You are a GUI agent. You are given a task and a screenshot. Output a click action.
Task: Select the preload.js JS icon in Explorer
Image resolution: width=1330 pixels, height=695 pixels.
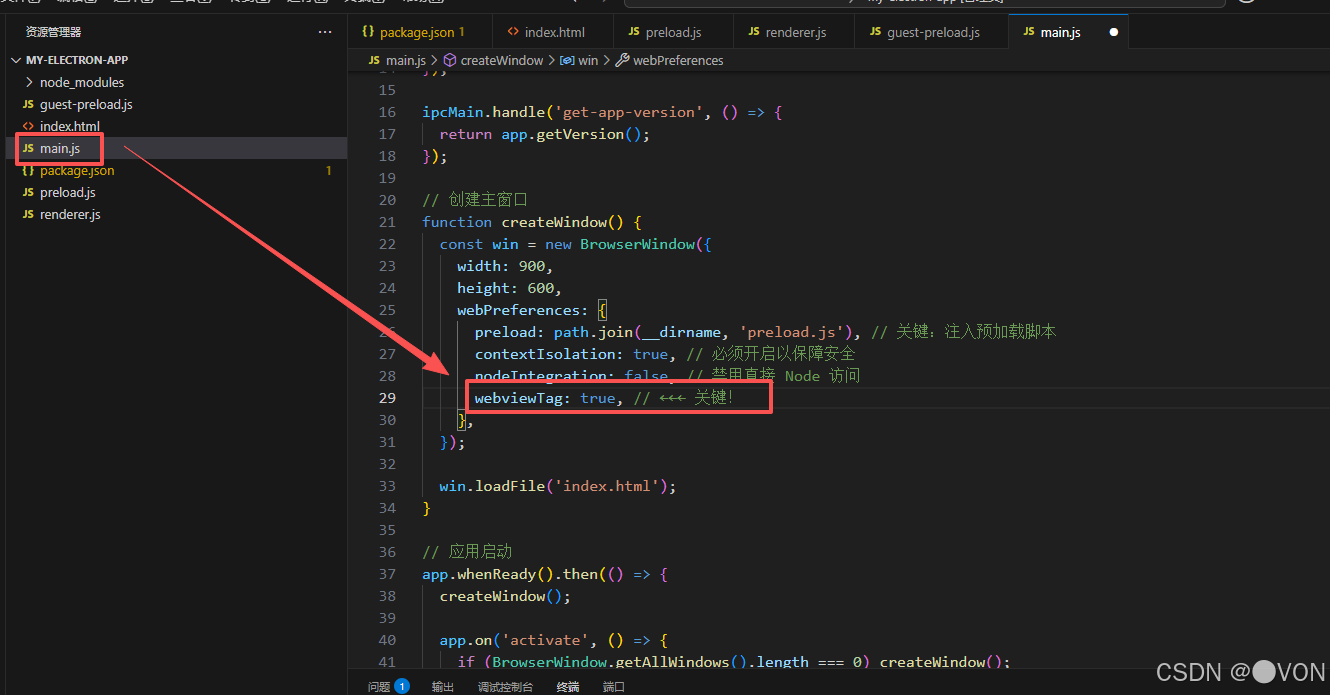(x=28, y=192)
